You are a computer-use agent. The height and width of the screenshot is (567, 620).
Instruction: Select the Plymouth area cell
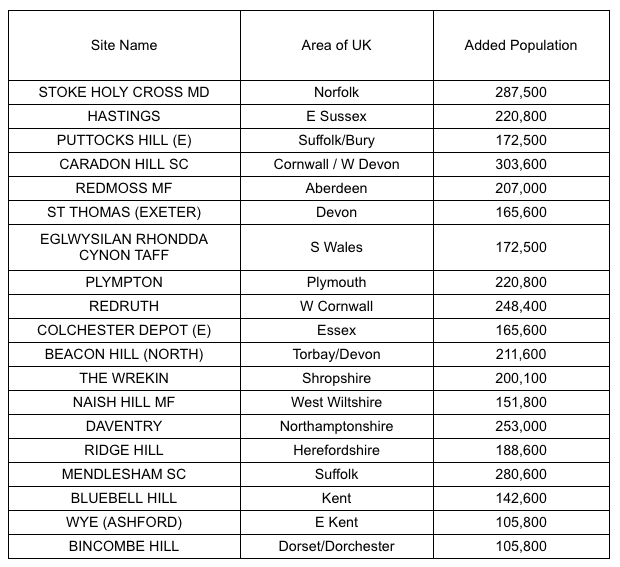tap(336, 282)
